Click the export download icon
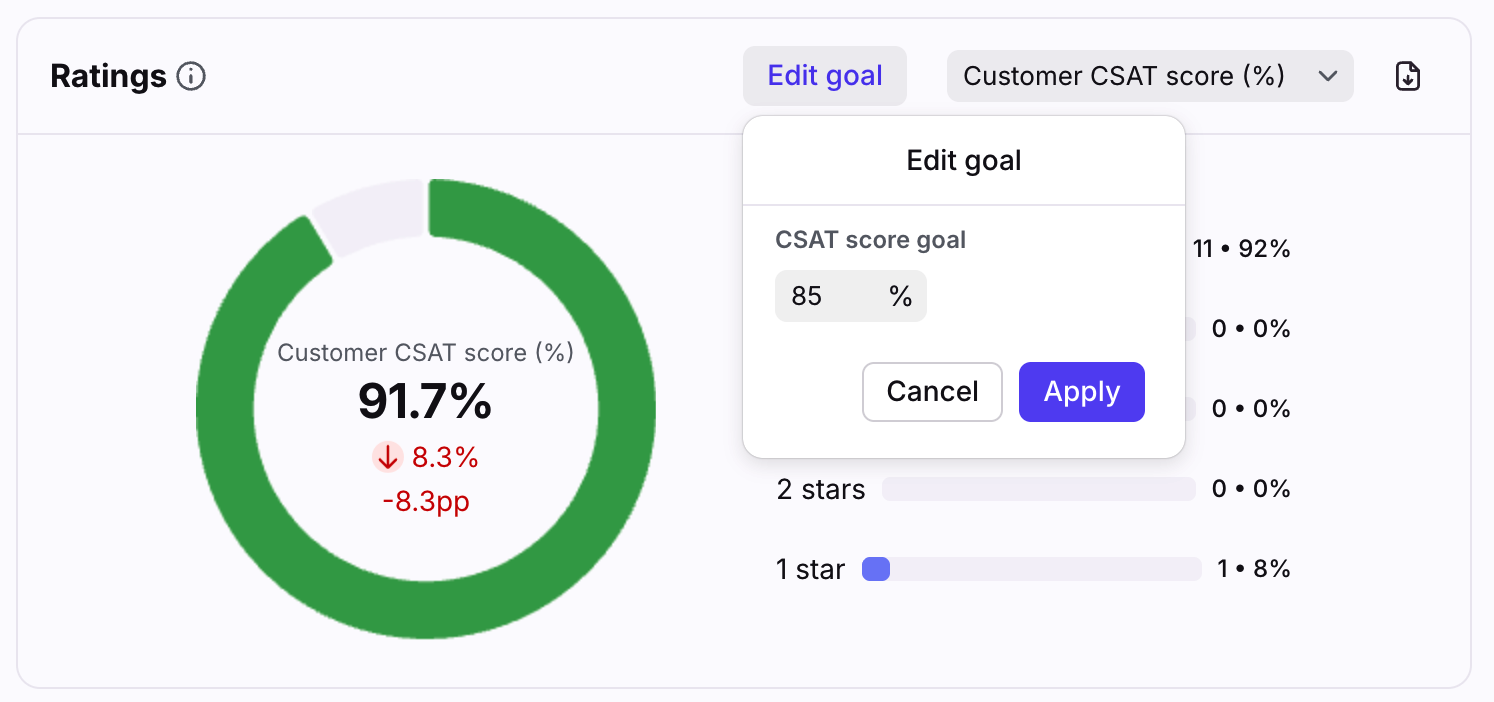Screen dimensions: 1494x702 tap(1408, 76)
